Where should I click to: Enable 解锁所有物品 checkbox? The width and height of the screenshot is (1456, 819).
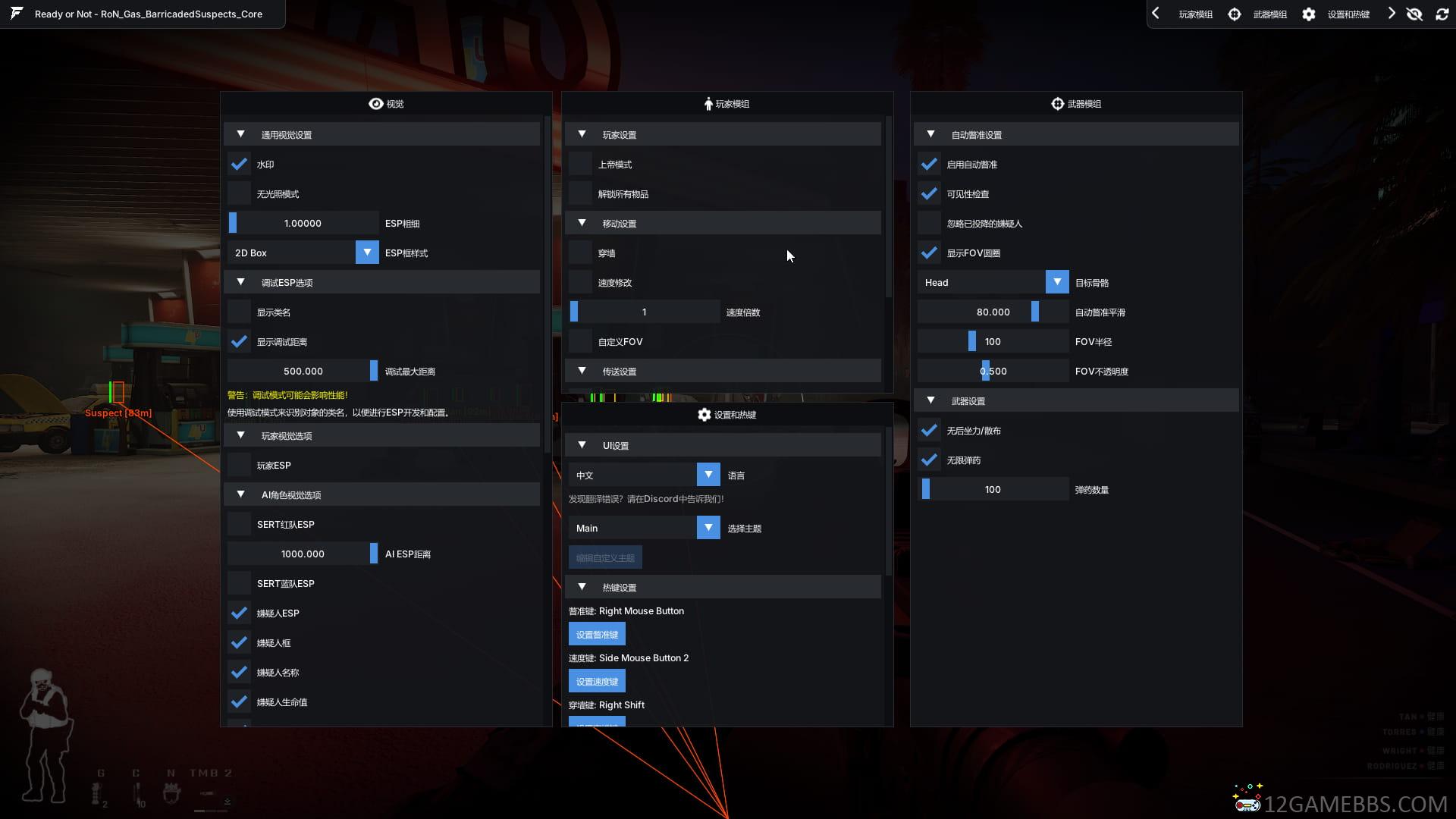(x=580, y=193)
